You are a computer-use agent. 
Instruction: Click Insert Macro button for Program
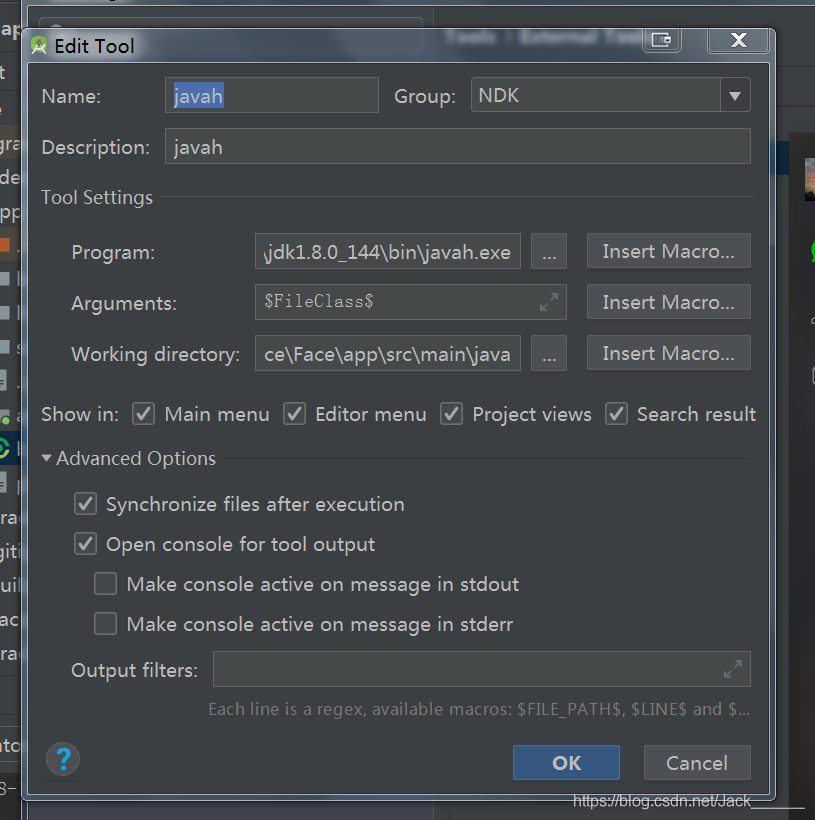(669, 252)
